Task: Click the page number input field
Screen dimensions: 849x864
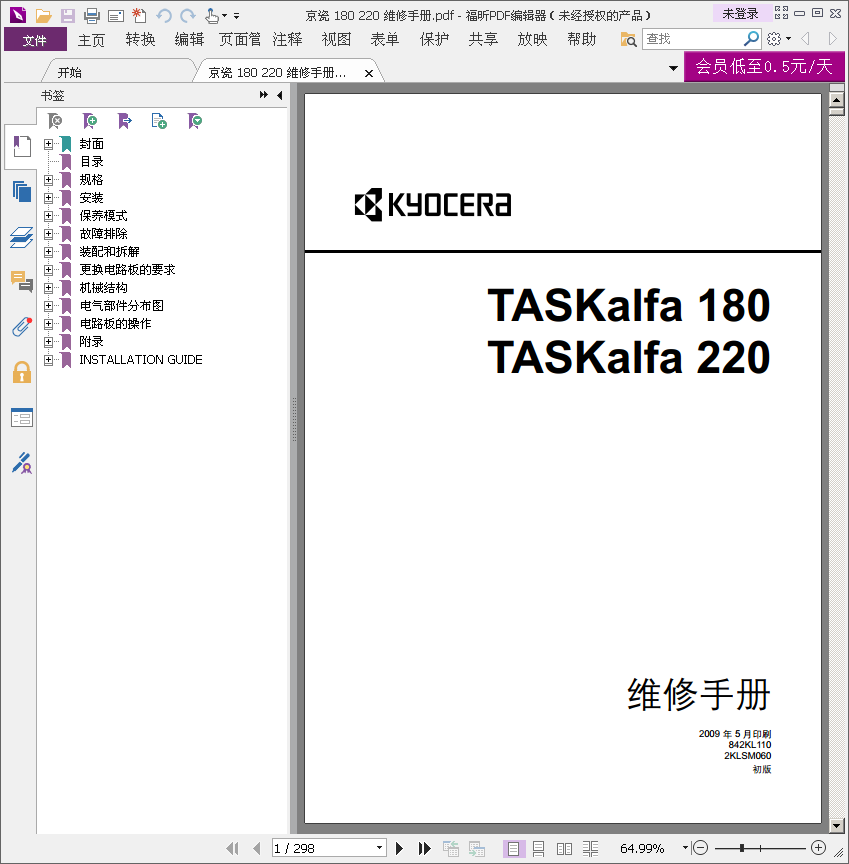Action: point(323,848)
